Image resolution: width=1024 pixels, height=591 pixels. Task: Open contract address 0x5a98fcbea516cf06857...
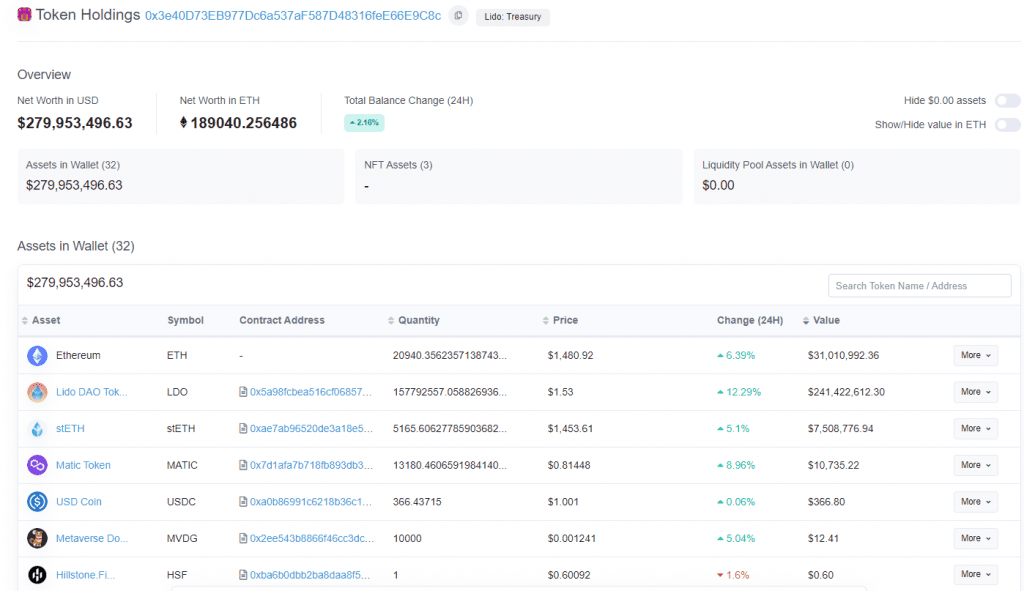tap(311, 392)
